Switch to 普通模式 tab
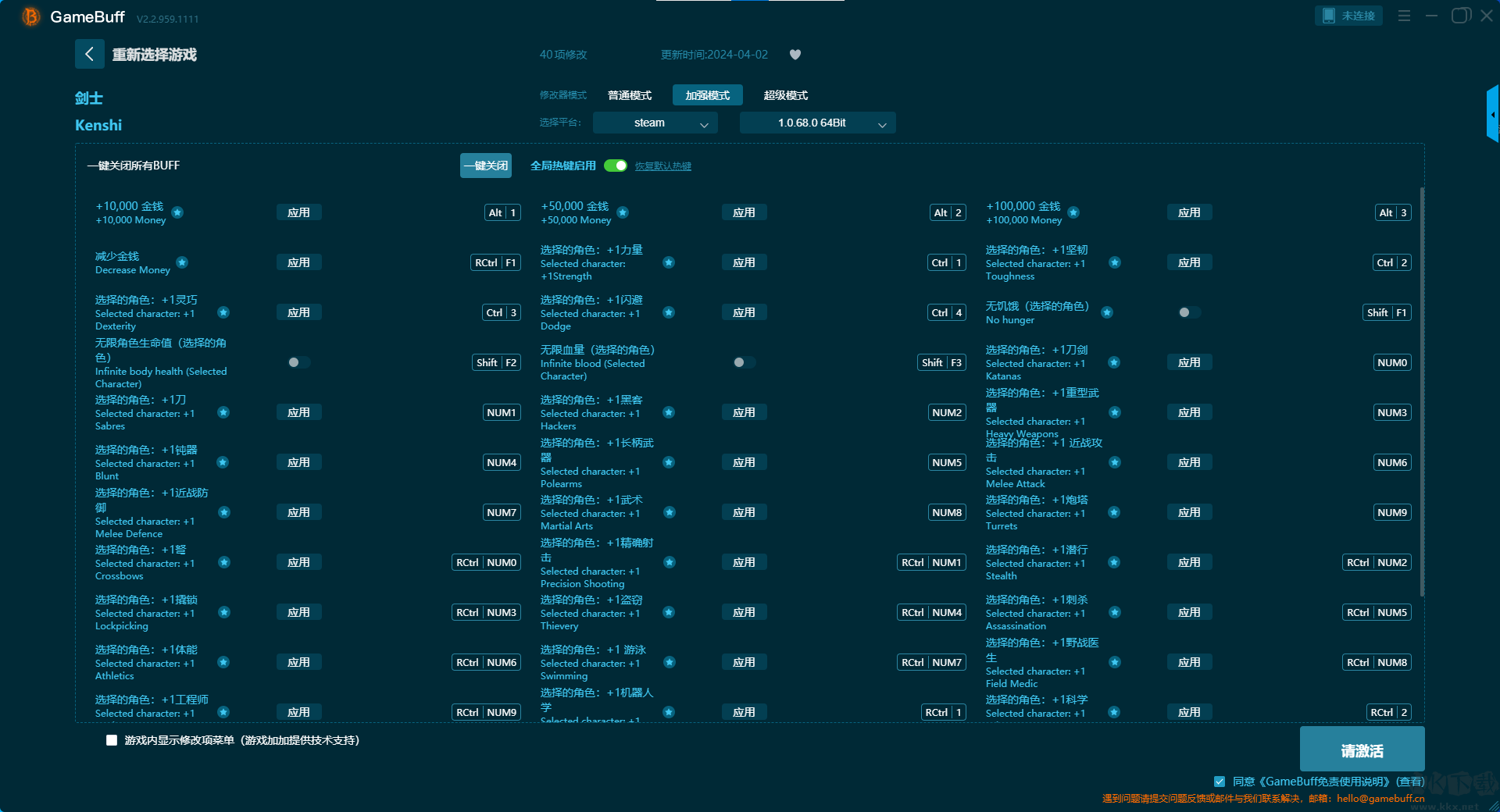Screen dimensions: 1500x812 click(629, 95)
